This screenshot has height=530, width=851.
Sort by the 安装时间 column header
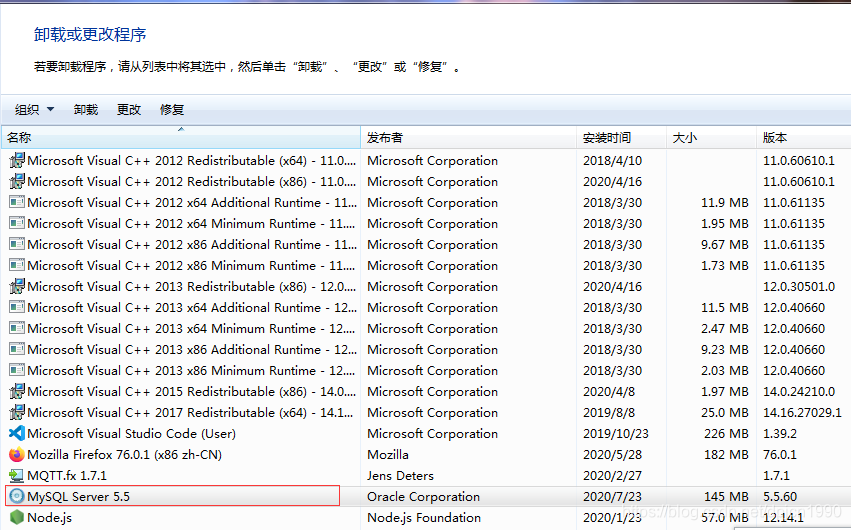(621, 137)
